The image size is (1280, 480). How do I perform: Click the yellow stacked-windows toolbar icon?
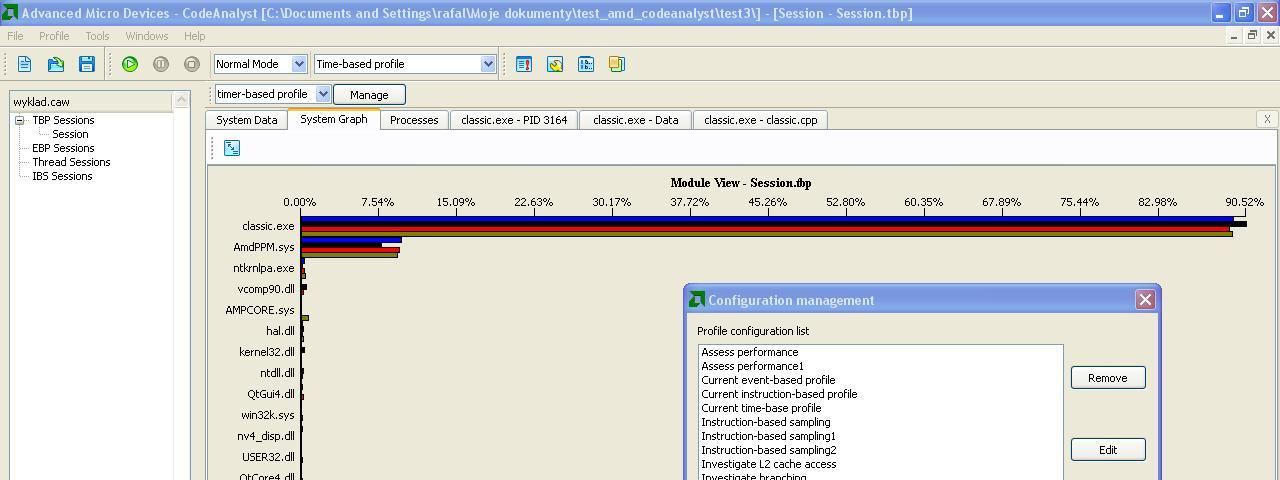[x=617, y=64]
